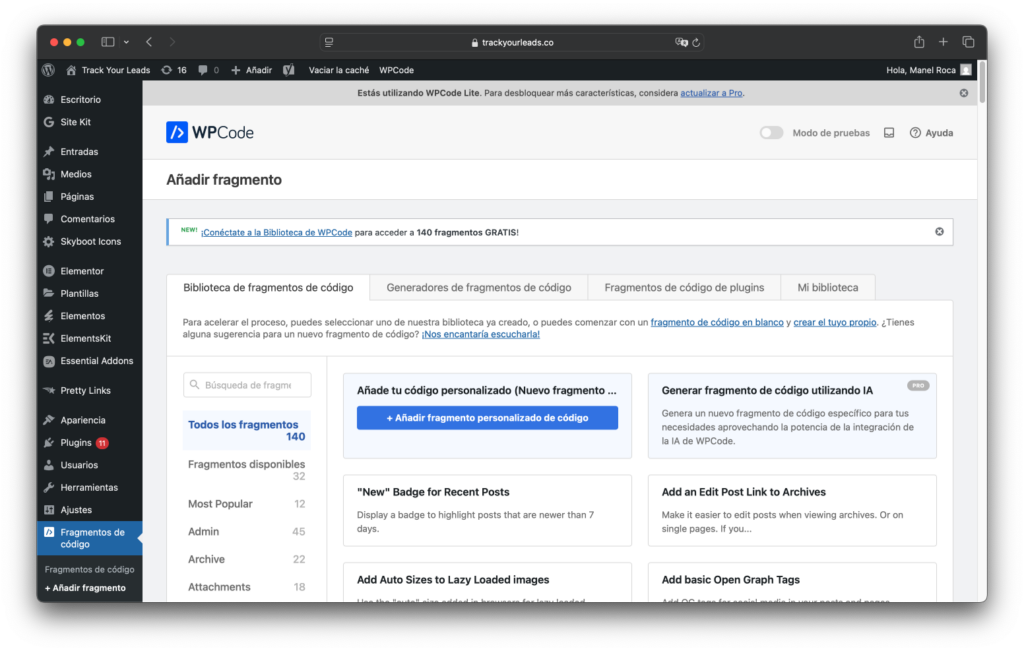Open Hola, Manel Roca profile menu
Image resolution: width=1024 pixels, height=651 pixels.
pos(928,70)
